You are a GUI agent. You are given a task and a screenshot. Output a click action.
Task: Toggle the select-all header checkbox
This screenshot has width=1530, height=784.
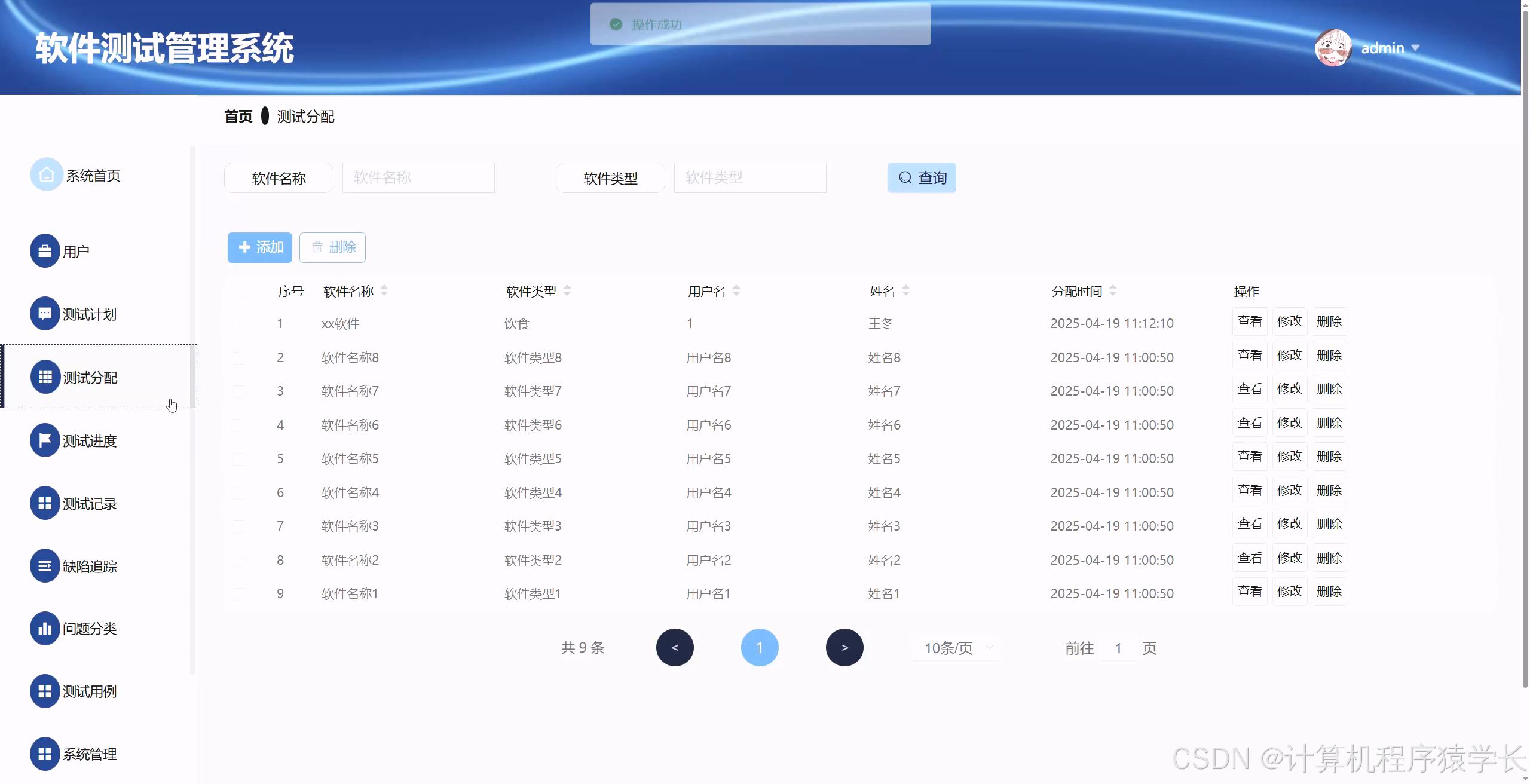coord(240,292)
